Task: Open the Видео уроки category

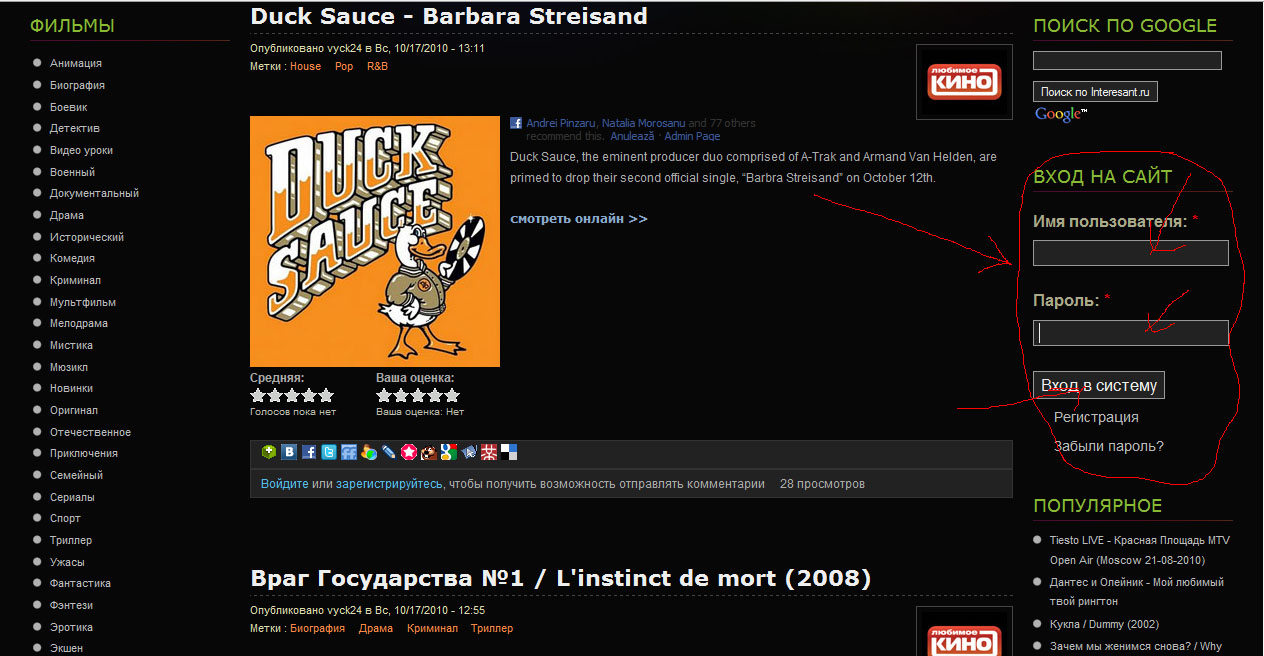Action: (81, 150)
